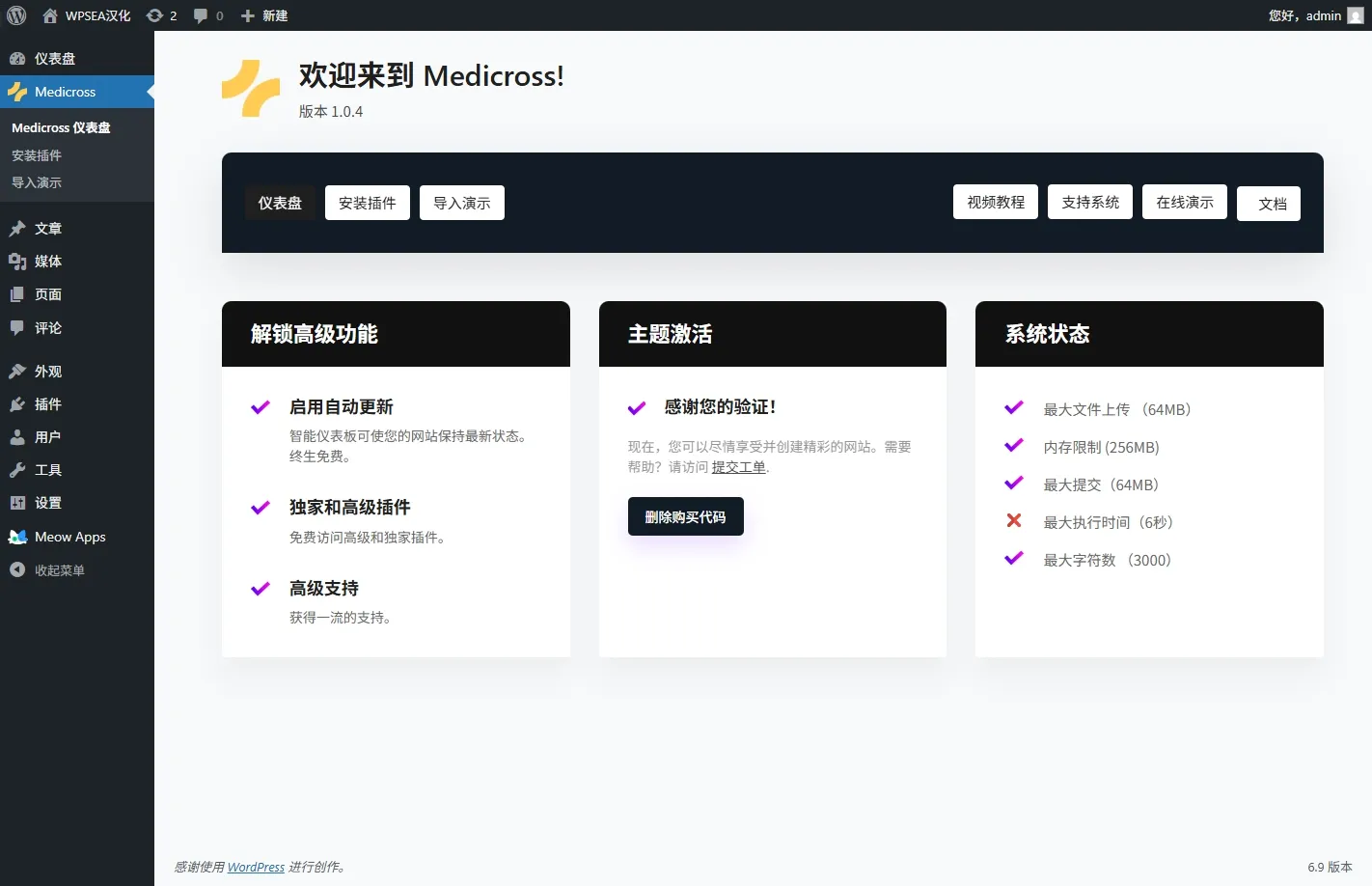1372x886 pixels.
Task: Open the updates icon showing 2
Action: tap(161, 15)
